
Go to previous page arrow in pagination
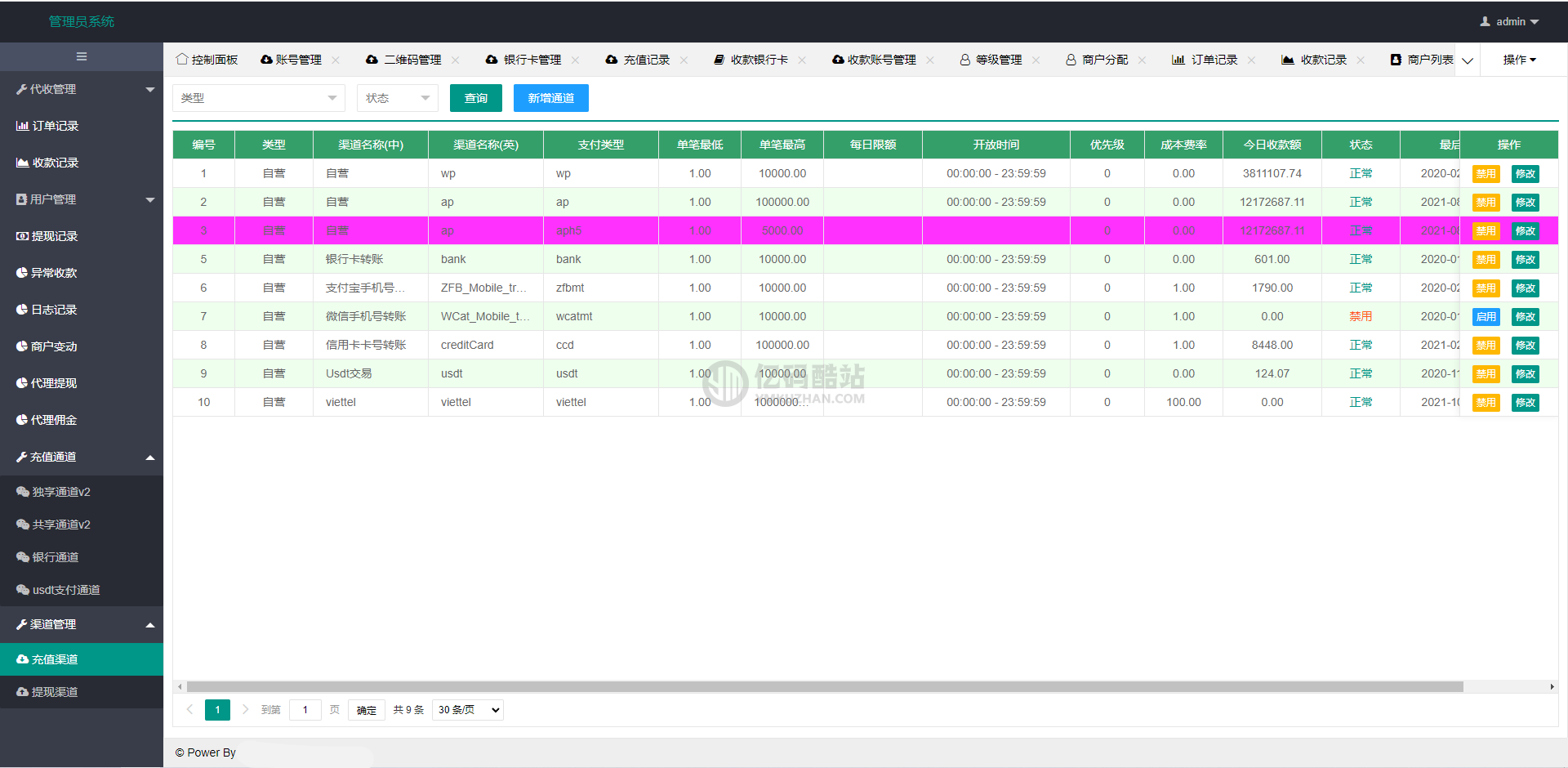pos(189,709)
